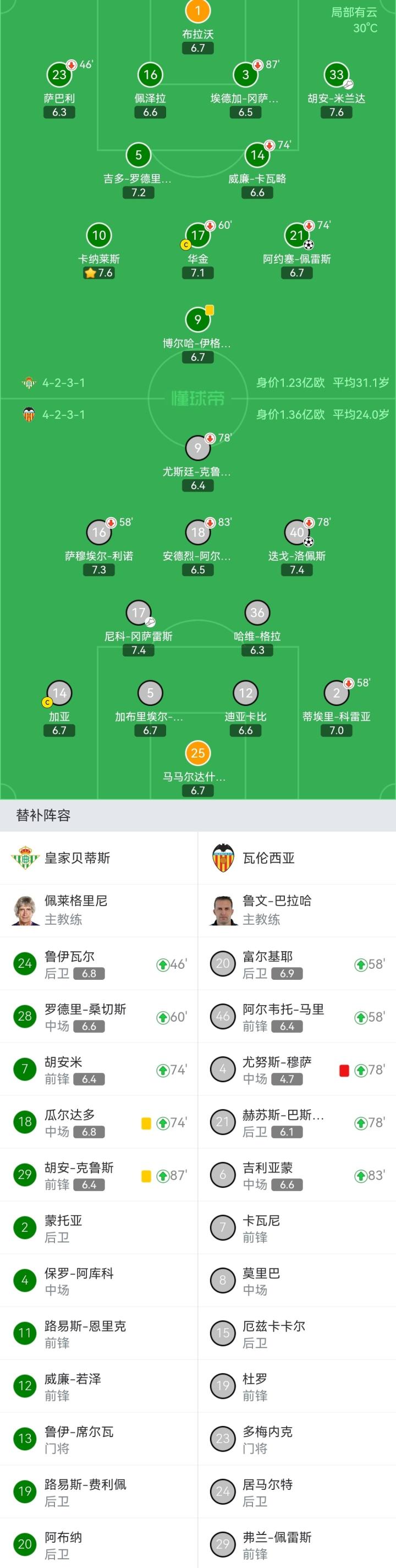Click 卡纳莱斯's starred 7.6 rating badge

(x=98, y=273)
